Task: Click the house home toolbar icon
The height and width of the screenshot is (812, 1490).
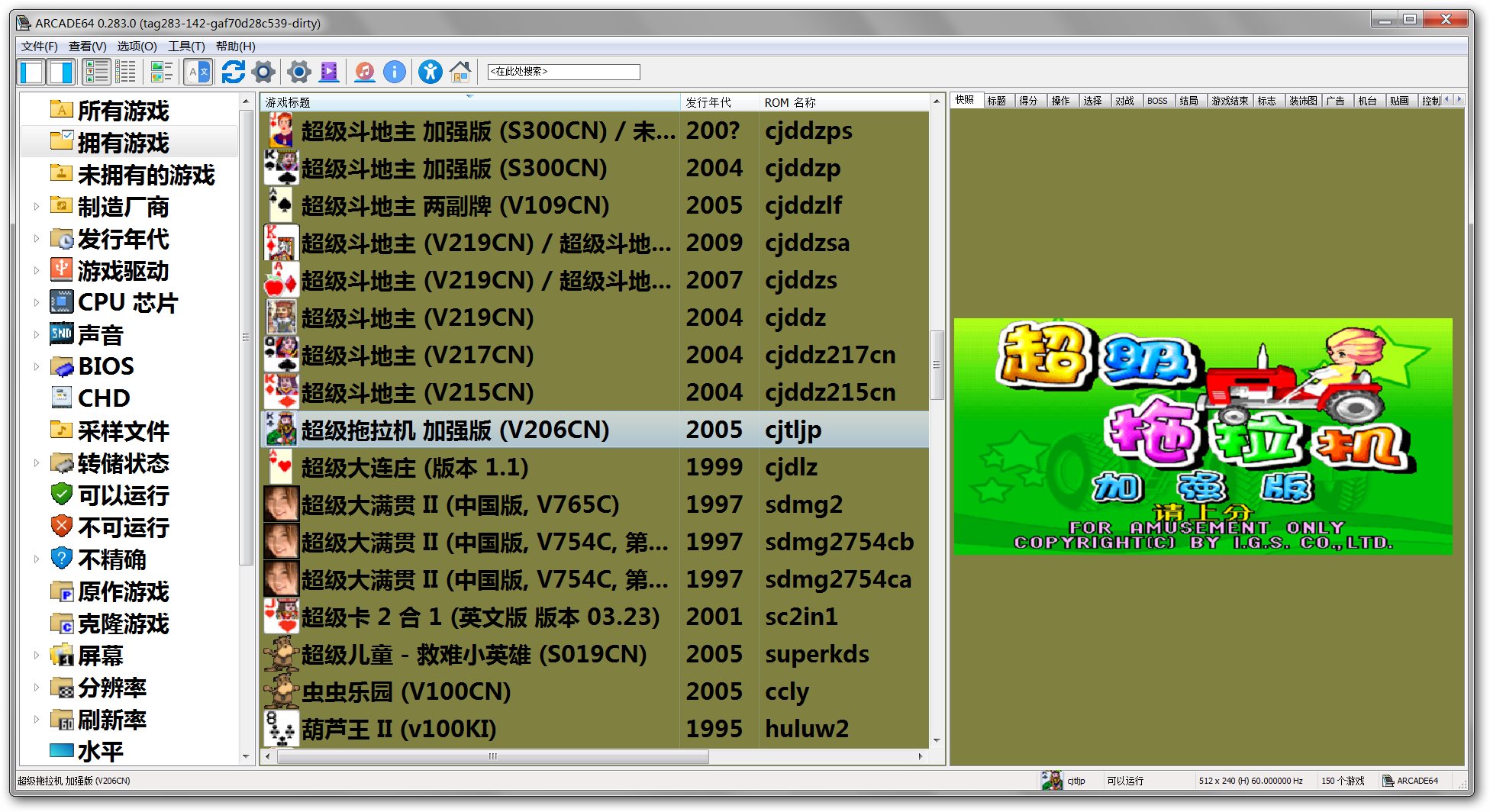Action: (x=460, y=72)
